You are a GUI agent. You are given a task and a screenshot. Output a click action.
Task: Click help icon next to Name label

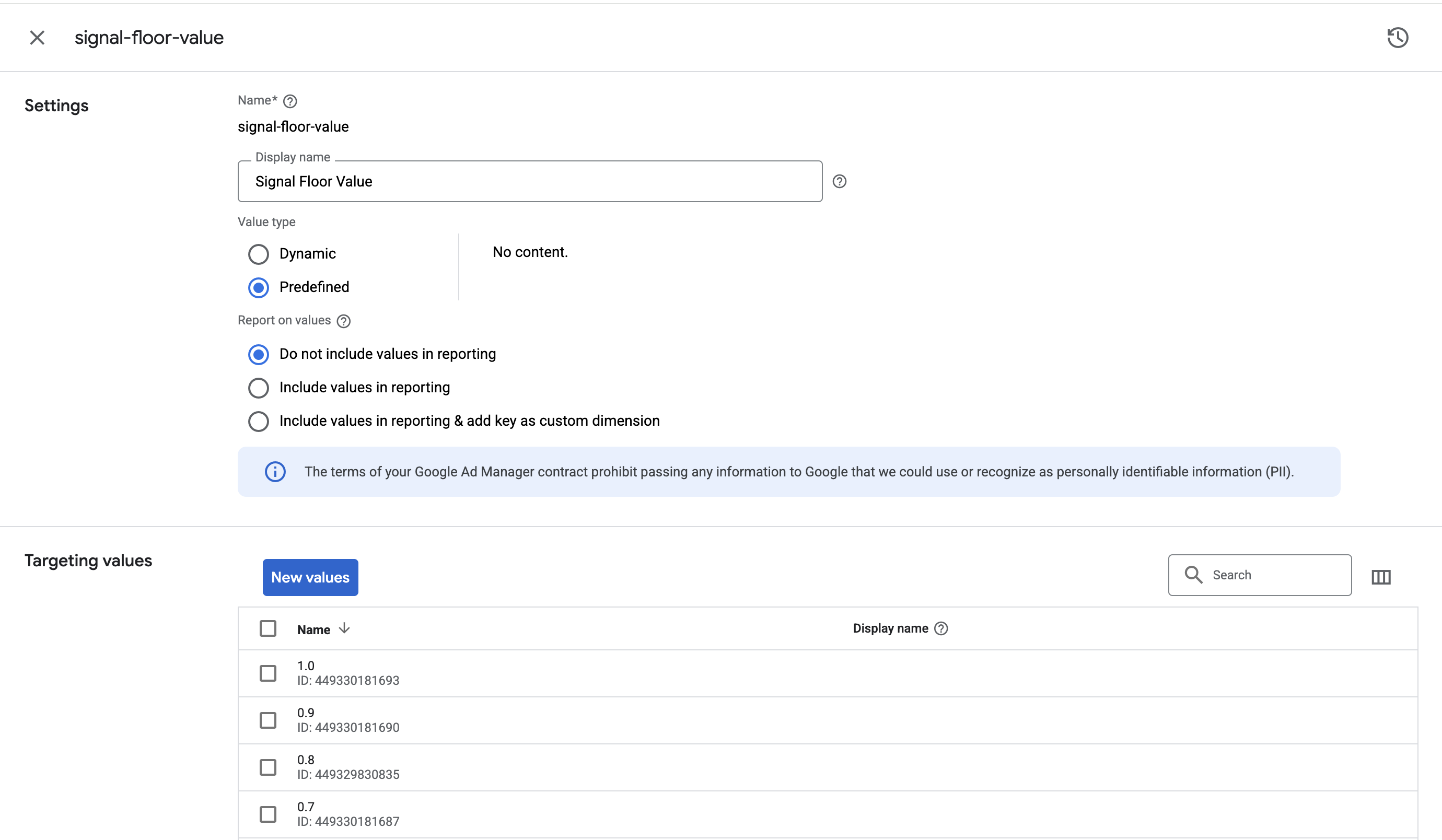click(x=290, y=101)
